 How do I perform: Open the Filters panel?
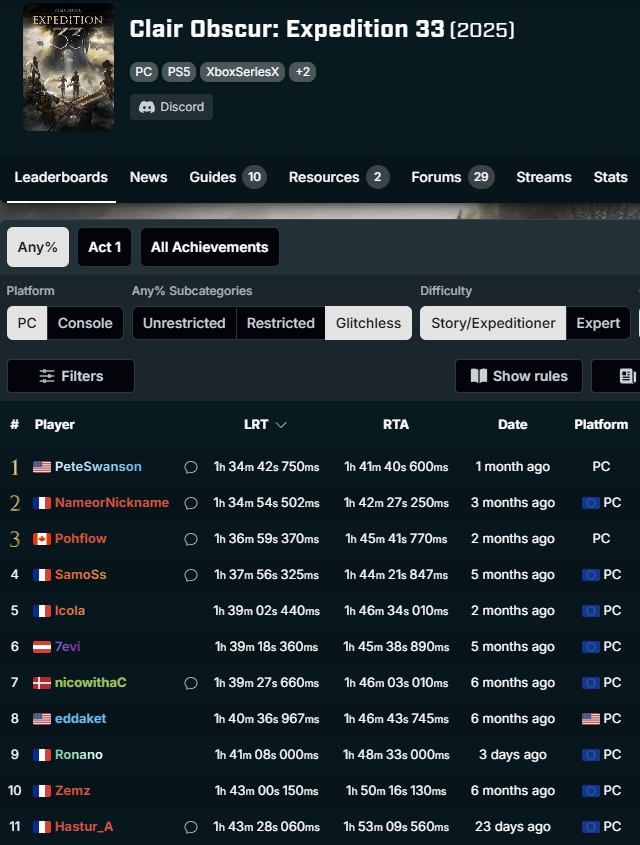(71, 376)
